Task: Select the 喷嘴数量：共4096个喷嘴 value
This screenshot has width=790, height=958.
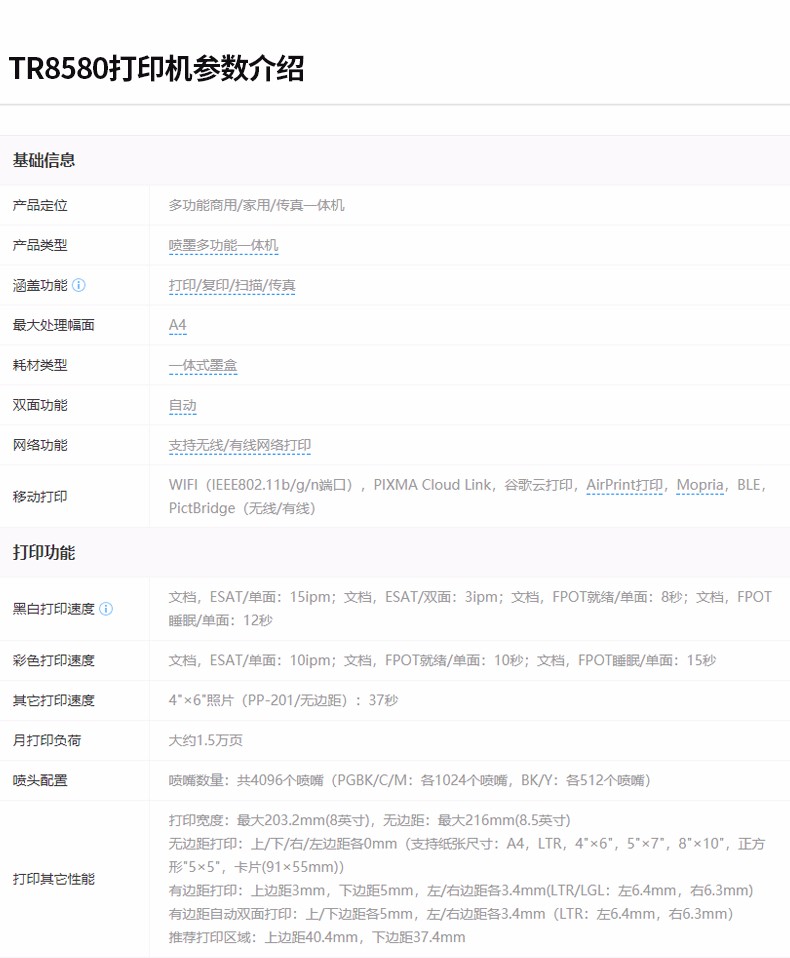Action: (409, 780)
